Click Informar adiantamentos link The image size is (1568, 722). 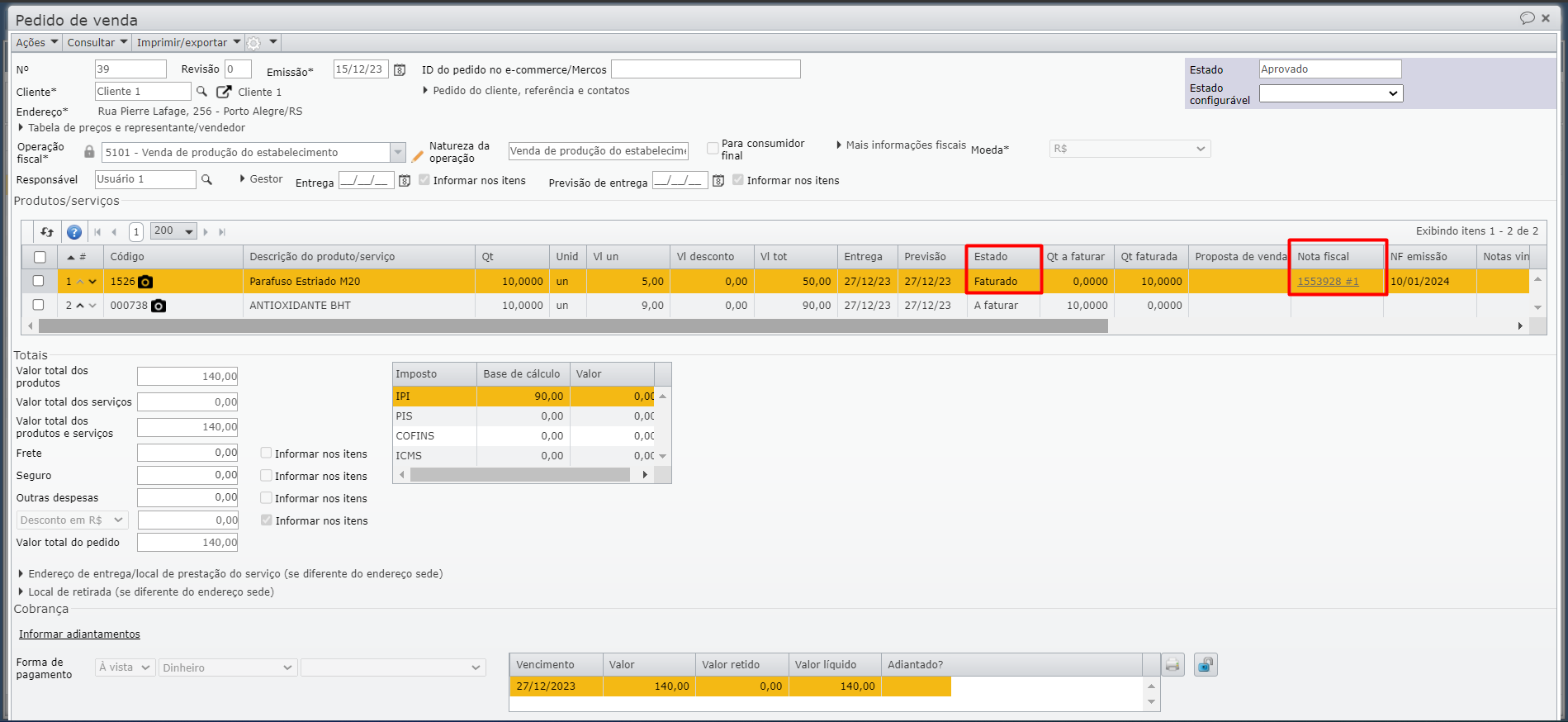[x=79, y=634]
